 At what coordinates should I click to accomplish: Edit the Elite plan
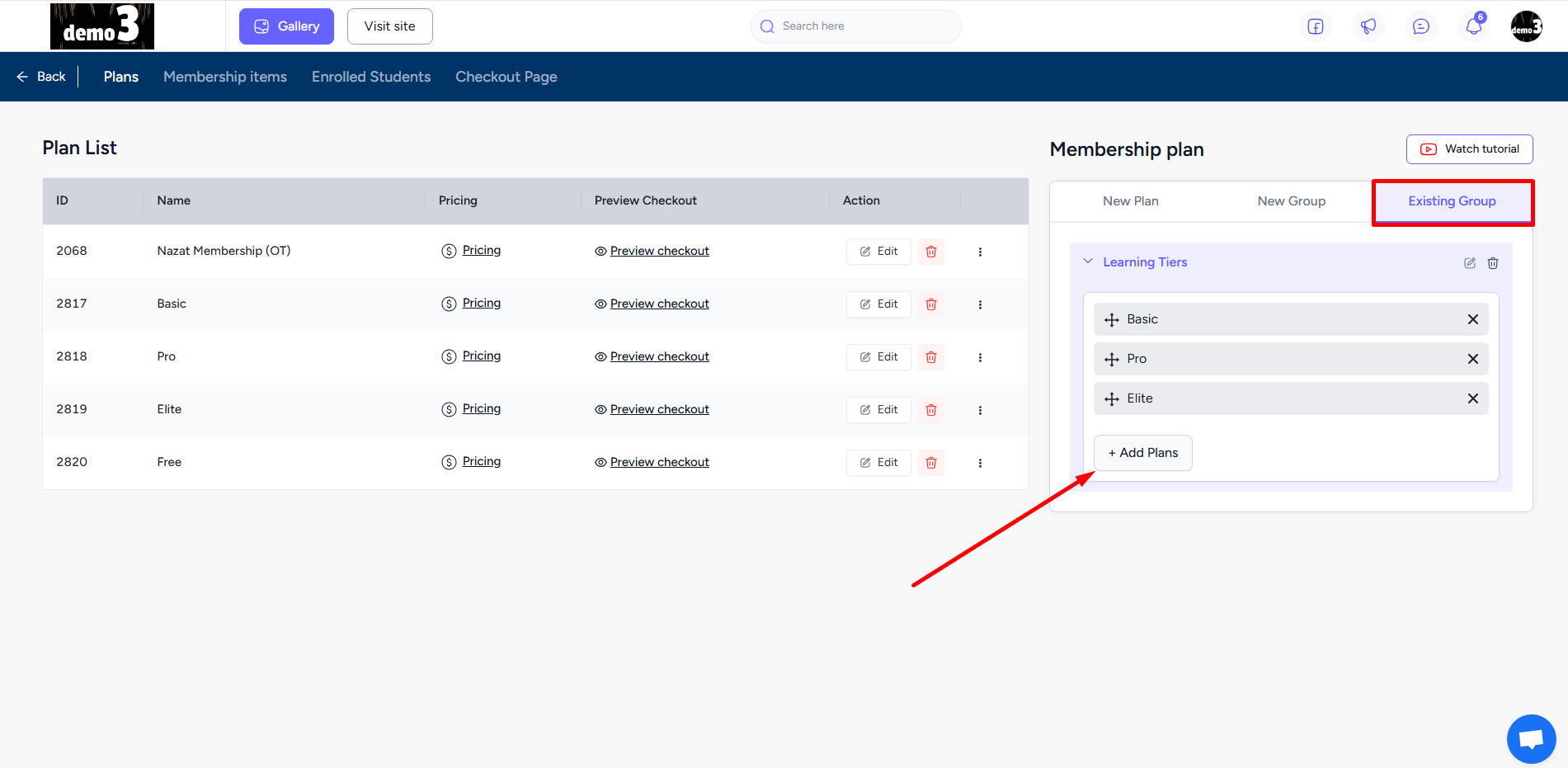(x=878, y=410)
